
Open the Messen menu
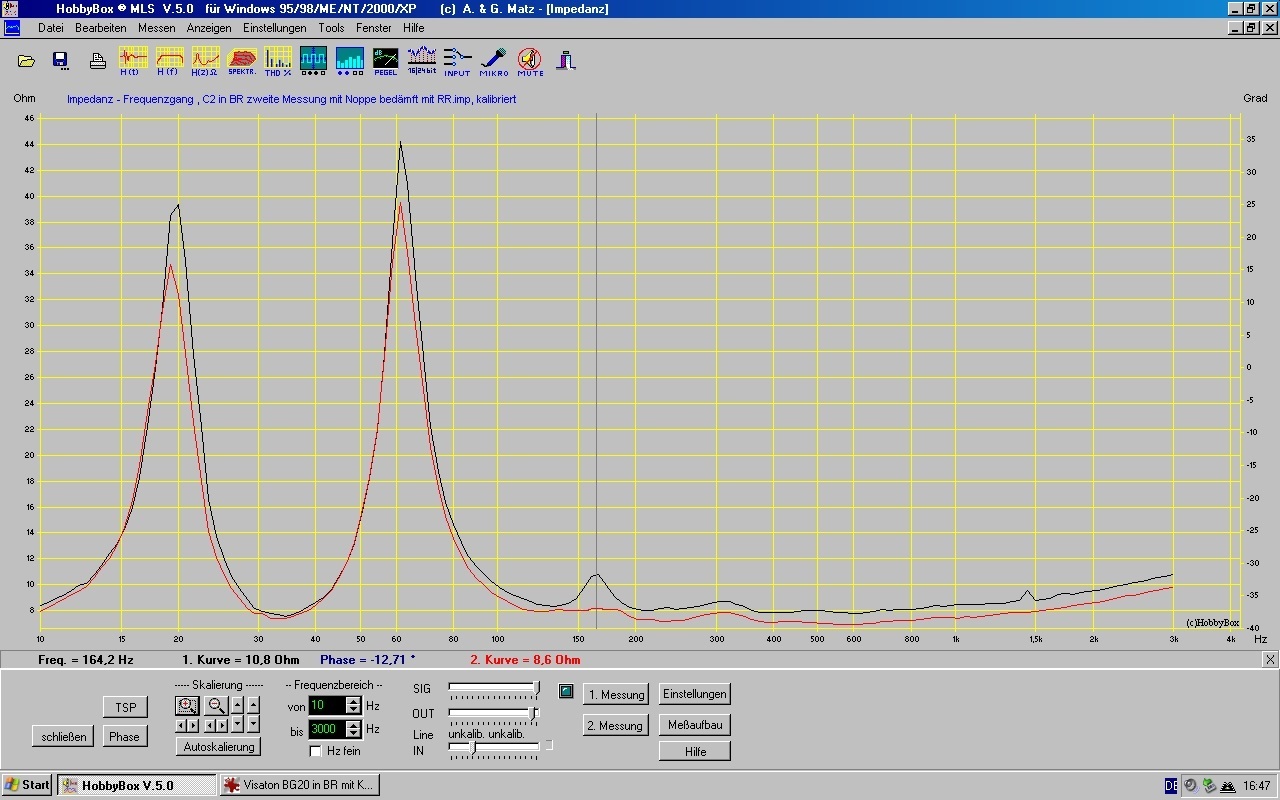click(156, 28)
